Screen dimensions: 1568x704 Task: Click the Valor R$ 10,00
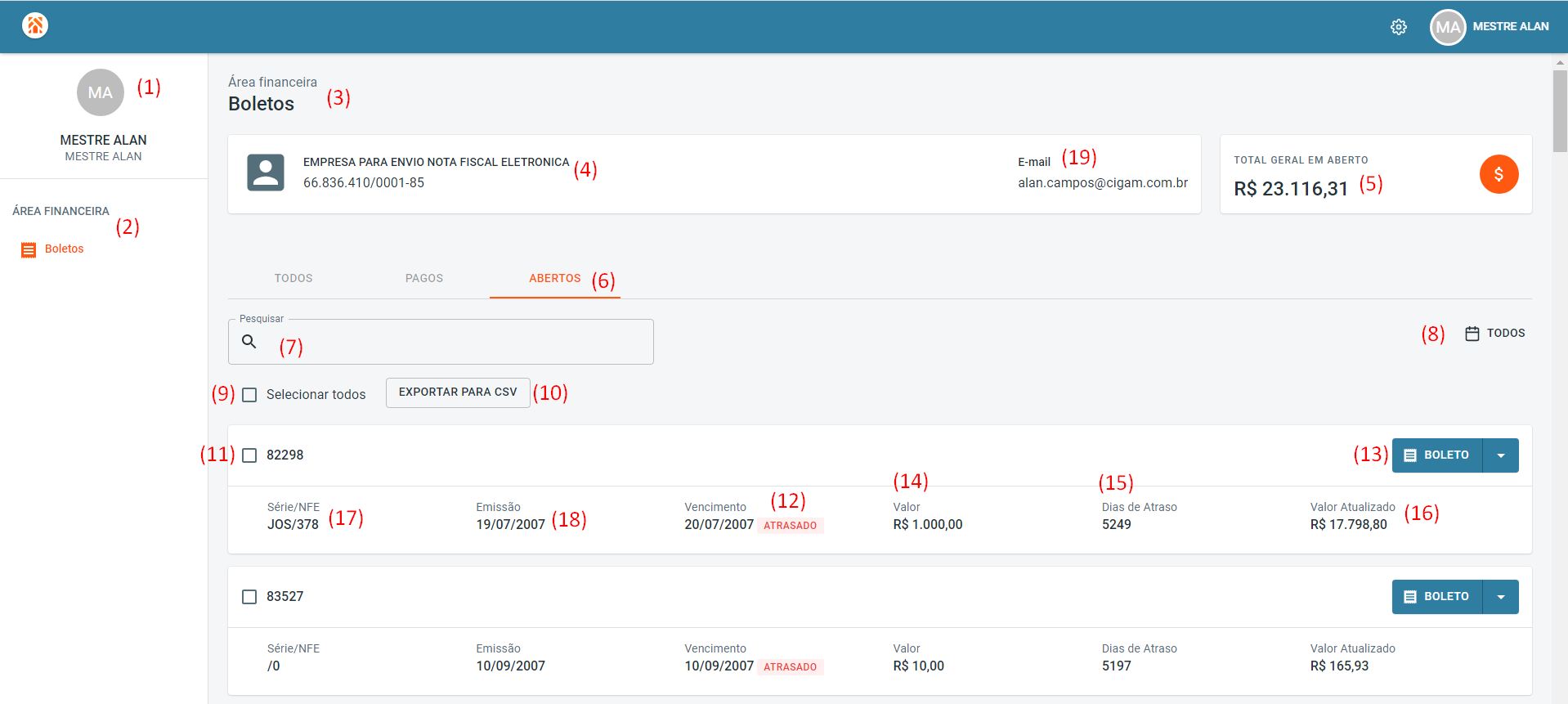(919, 666)
